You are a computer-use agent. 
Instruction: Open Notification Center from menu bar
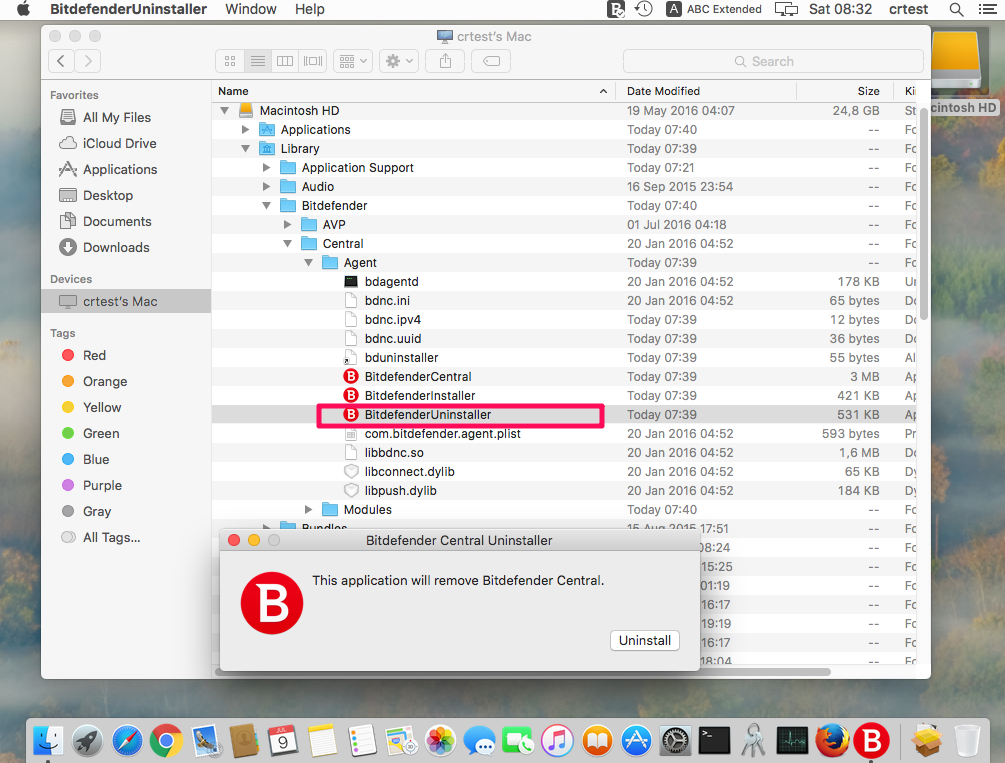(x=988, y=10)
